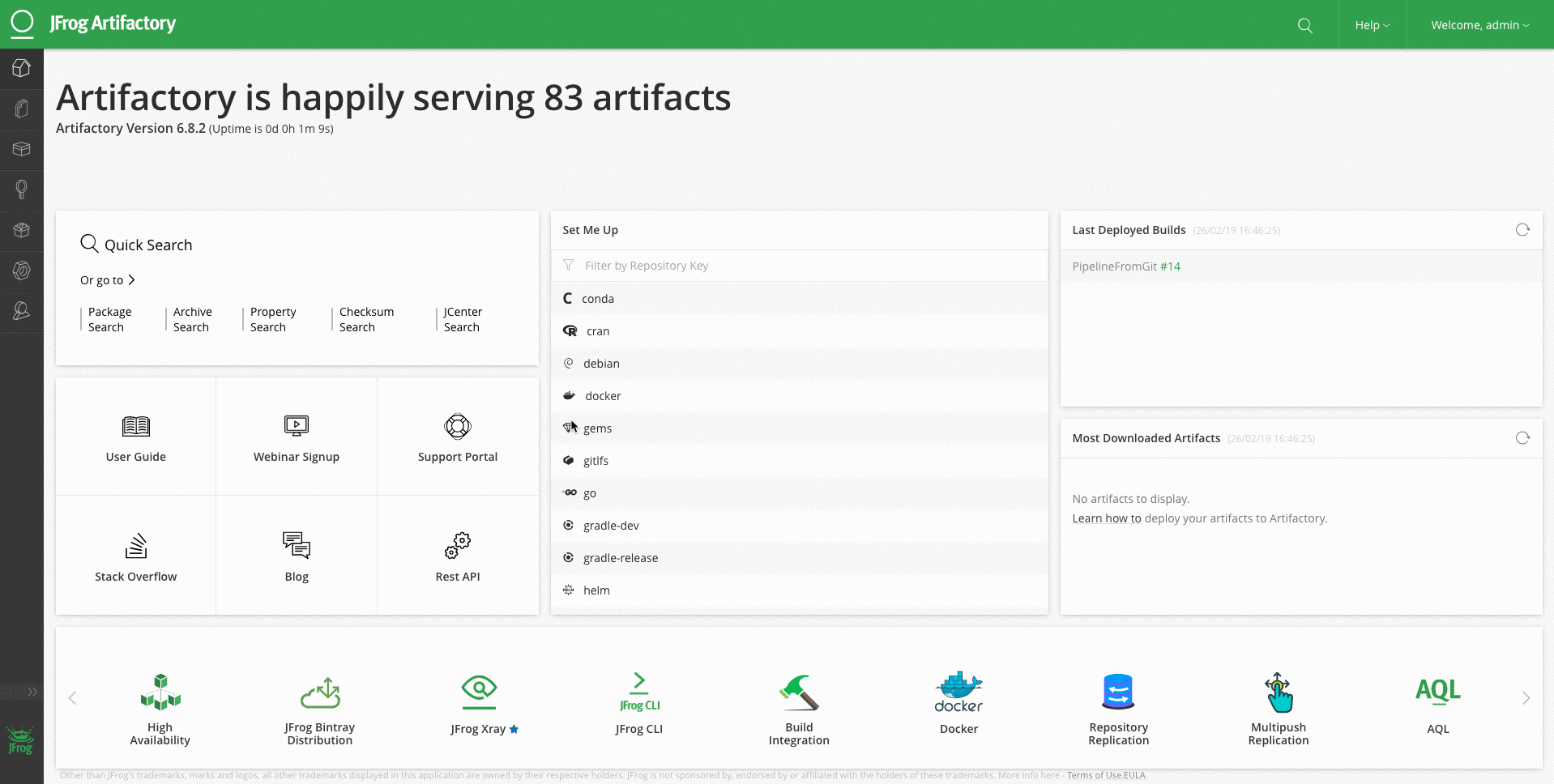Go to Package Search
Image resolution: width=1554 pixels, height=784 pixels.
click(x=109, y=319)
